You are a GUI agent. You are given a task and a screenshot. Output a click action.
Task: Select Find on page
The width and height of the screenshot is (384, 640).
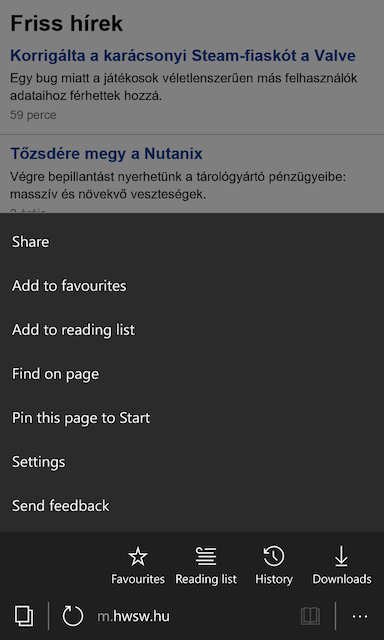[192, 374]
